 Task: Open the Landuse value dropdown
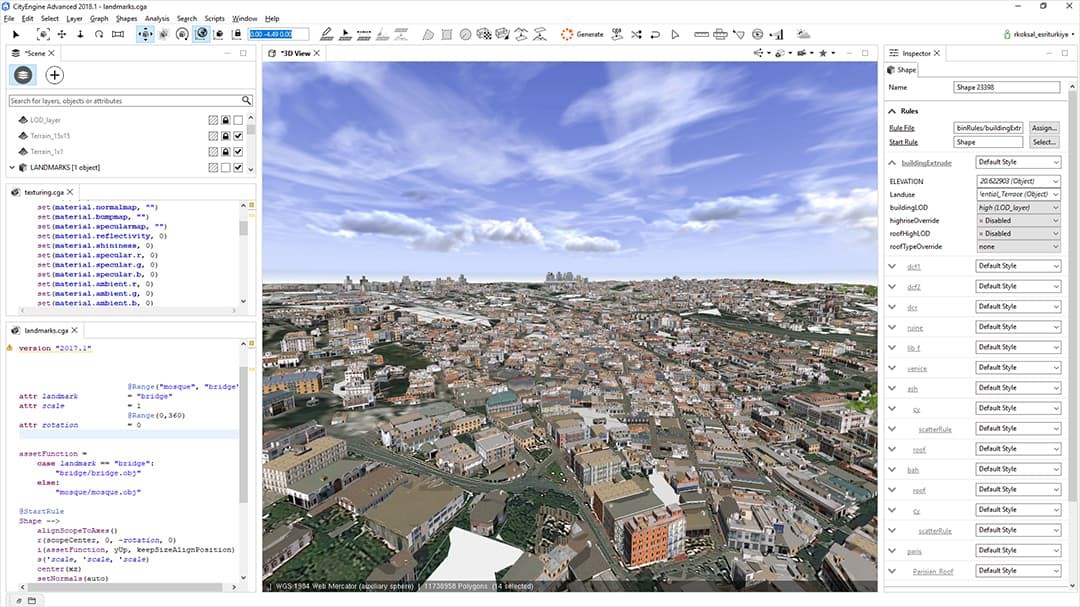click(x=1018, y=194)
